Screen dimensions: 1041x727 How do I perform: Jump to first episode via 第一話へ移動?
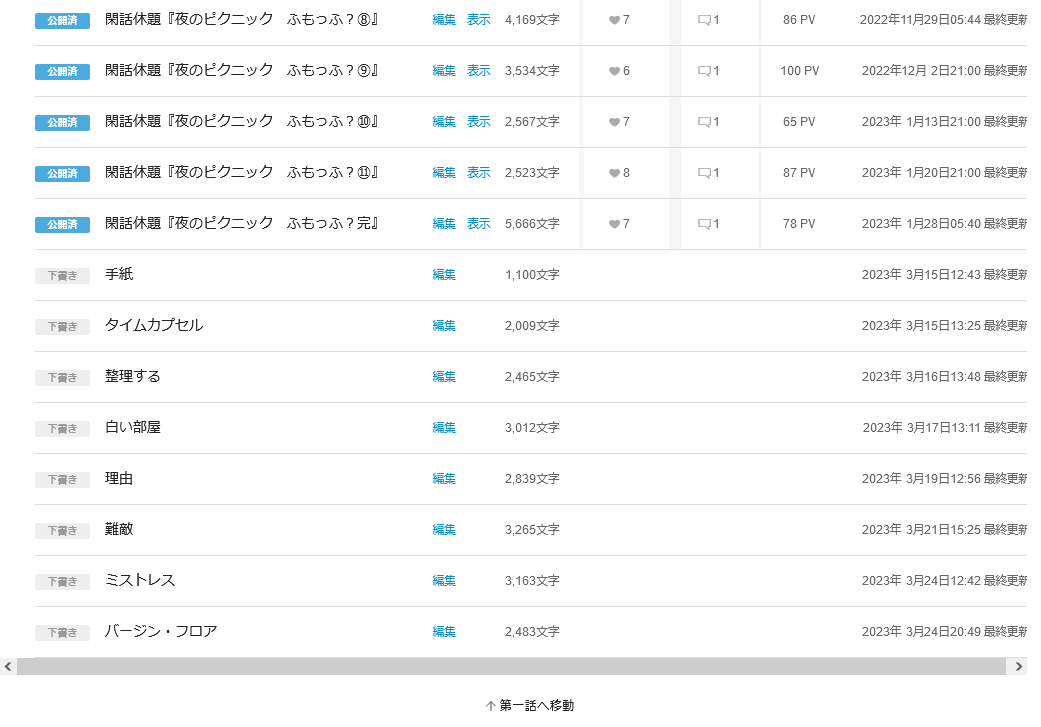coord(530,706)
